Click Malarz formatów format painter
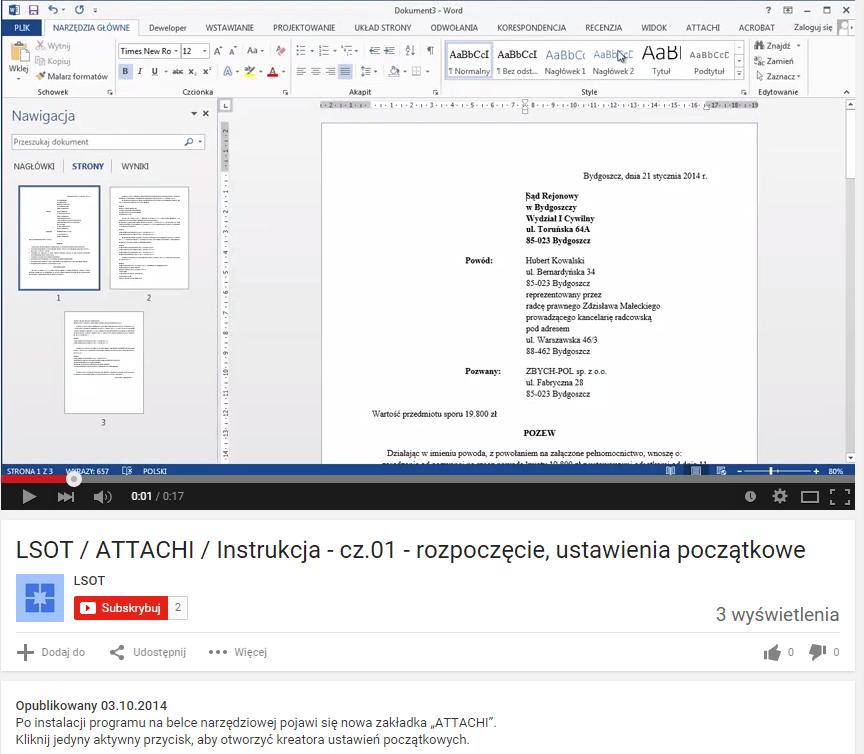Screen dimensions: 864x754 click(x=72, y=77)
